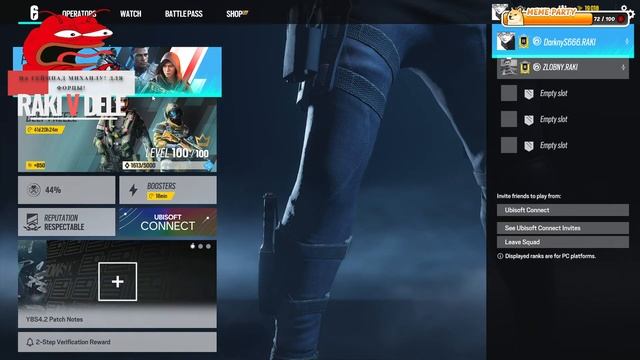Viewport: 640px width, 360px height.
Task: Open 2-Step Verification Reward notification
Action: click(117, 342)
